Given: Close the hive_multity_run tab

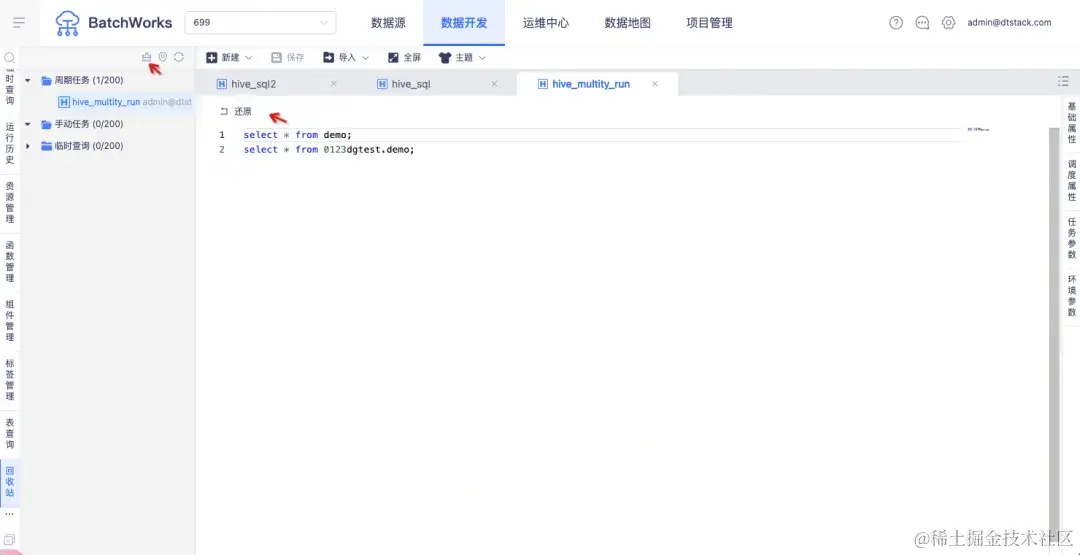Looking at the screenshot, I should pos(655,84).
